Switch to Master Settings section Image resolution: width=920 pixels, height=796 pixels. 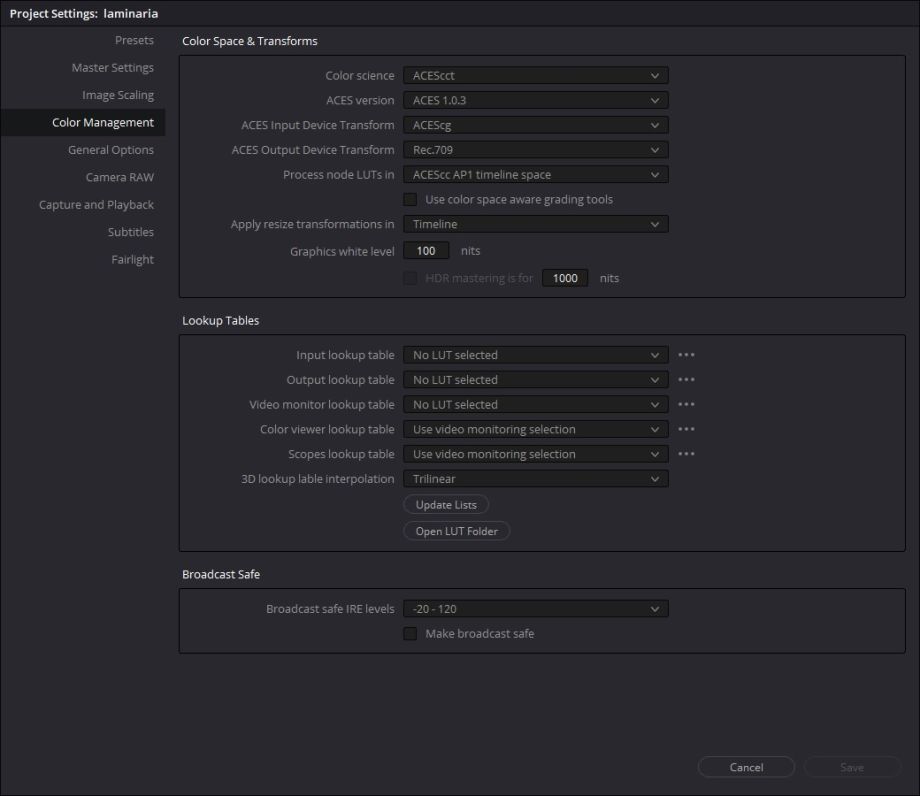112,68
